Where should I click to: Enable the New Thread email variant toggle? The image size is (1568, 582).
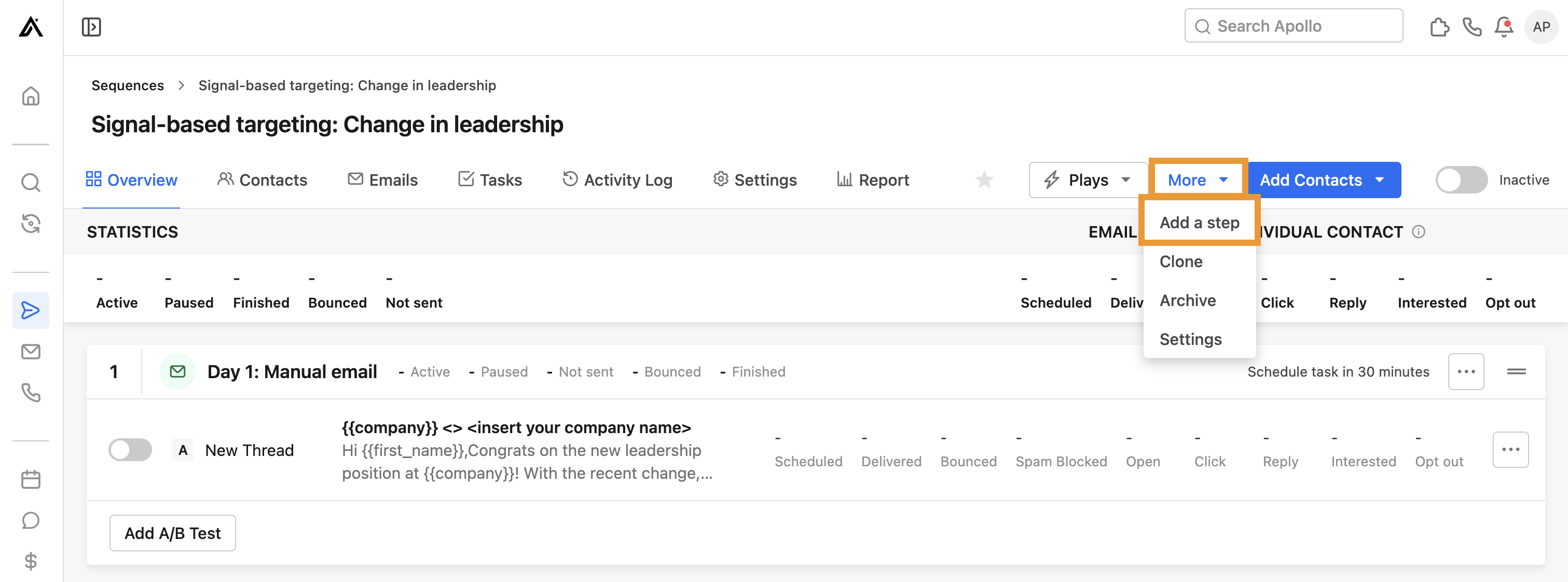click(x=130, y=450)
